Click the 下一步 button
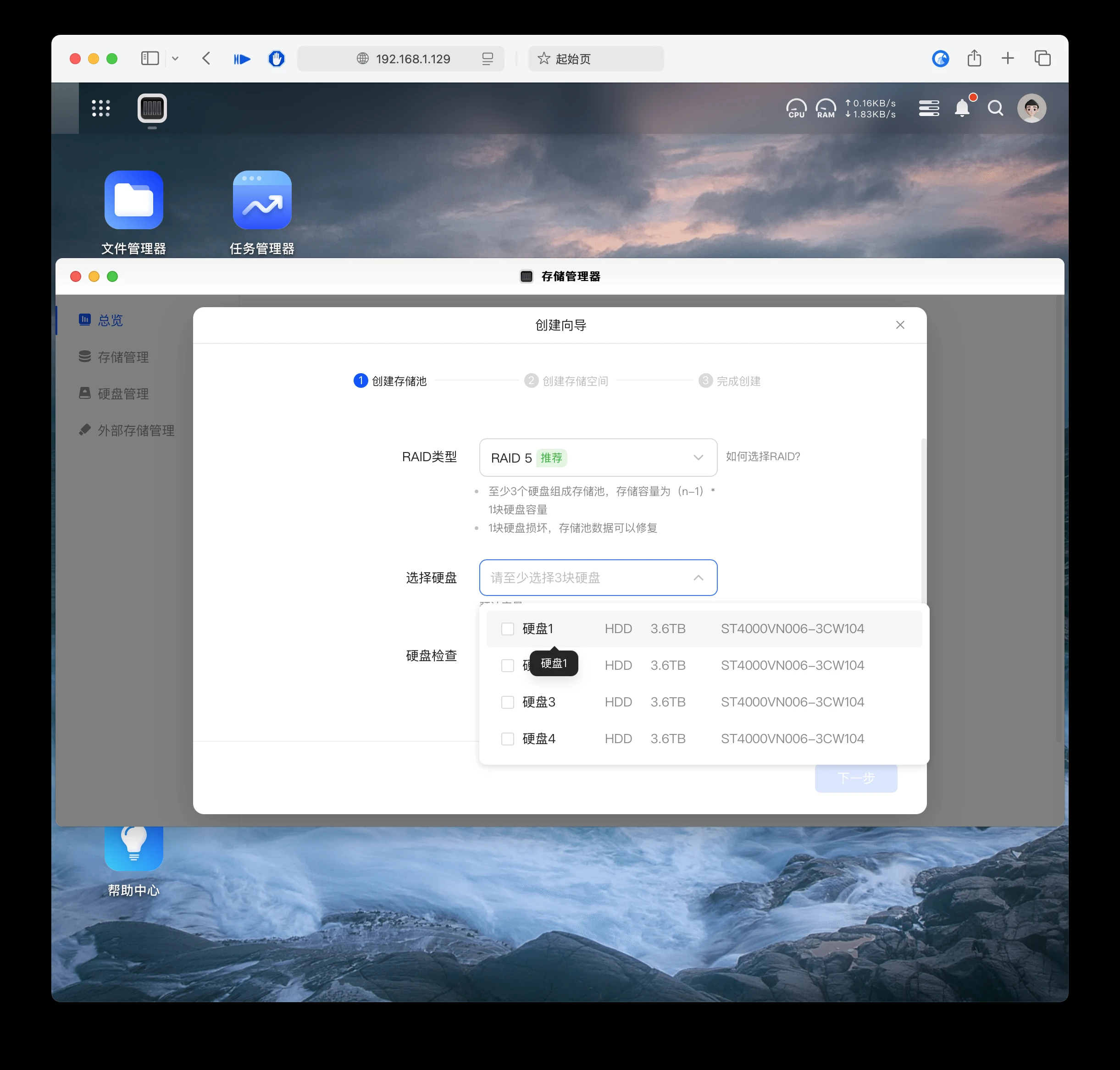The image size is (1120, 1070). click(x=856, y=778)
